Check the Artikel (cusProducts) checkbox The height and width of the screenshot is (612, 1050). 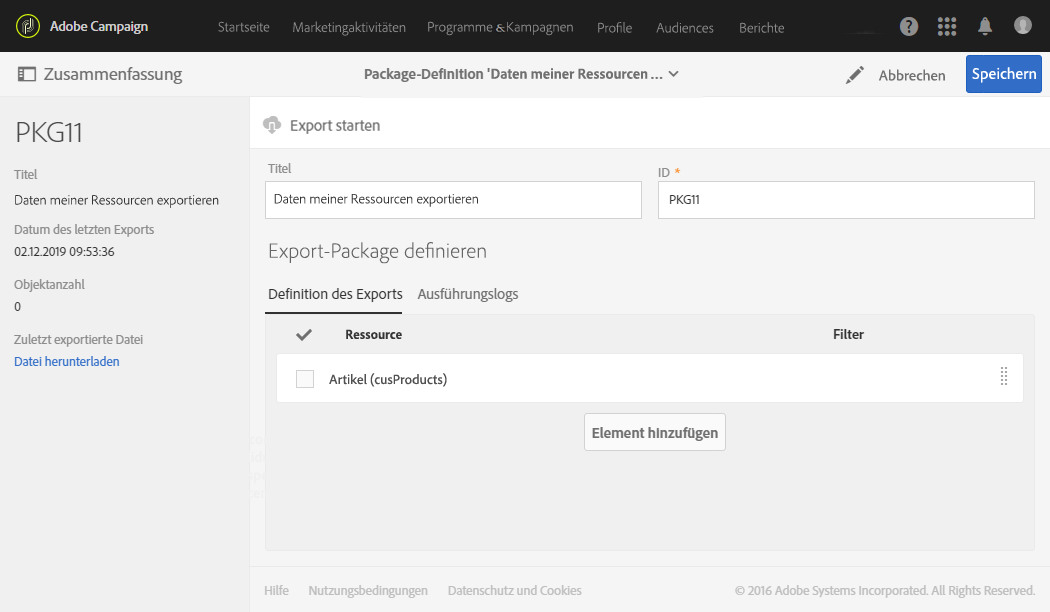click(x=305, y=379)
